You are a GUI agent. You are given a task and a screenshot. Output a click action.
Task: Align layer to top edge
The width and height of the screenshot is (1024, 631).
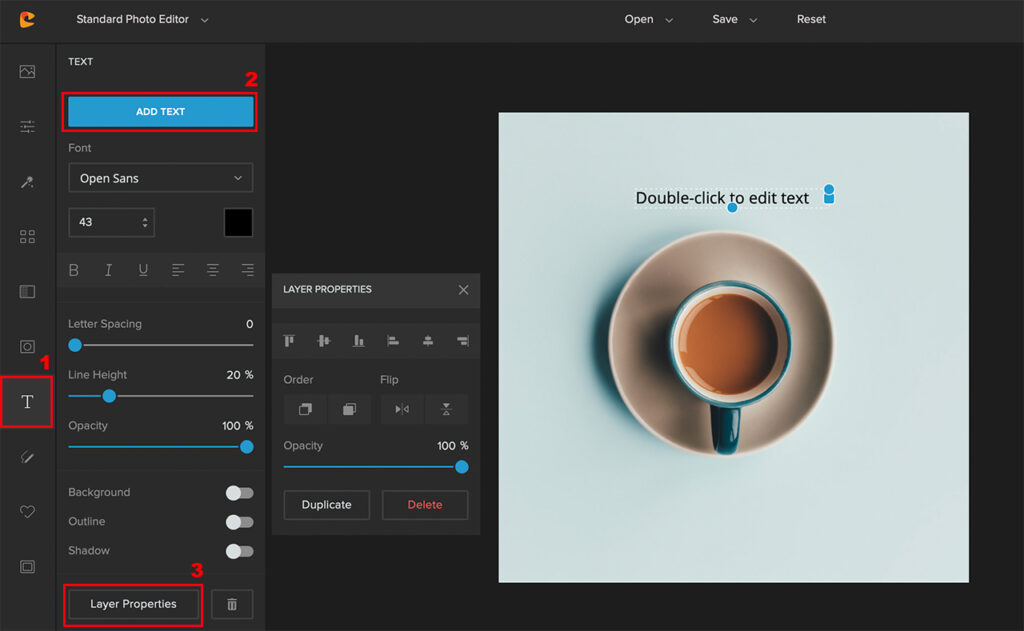tap(289, 340)
